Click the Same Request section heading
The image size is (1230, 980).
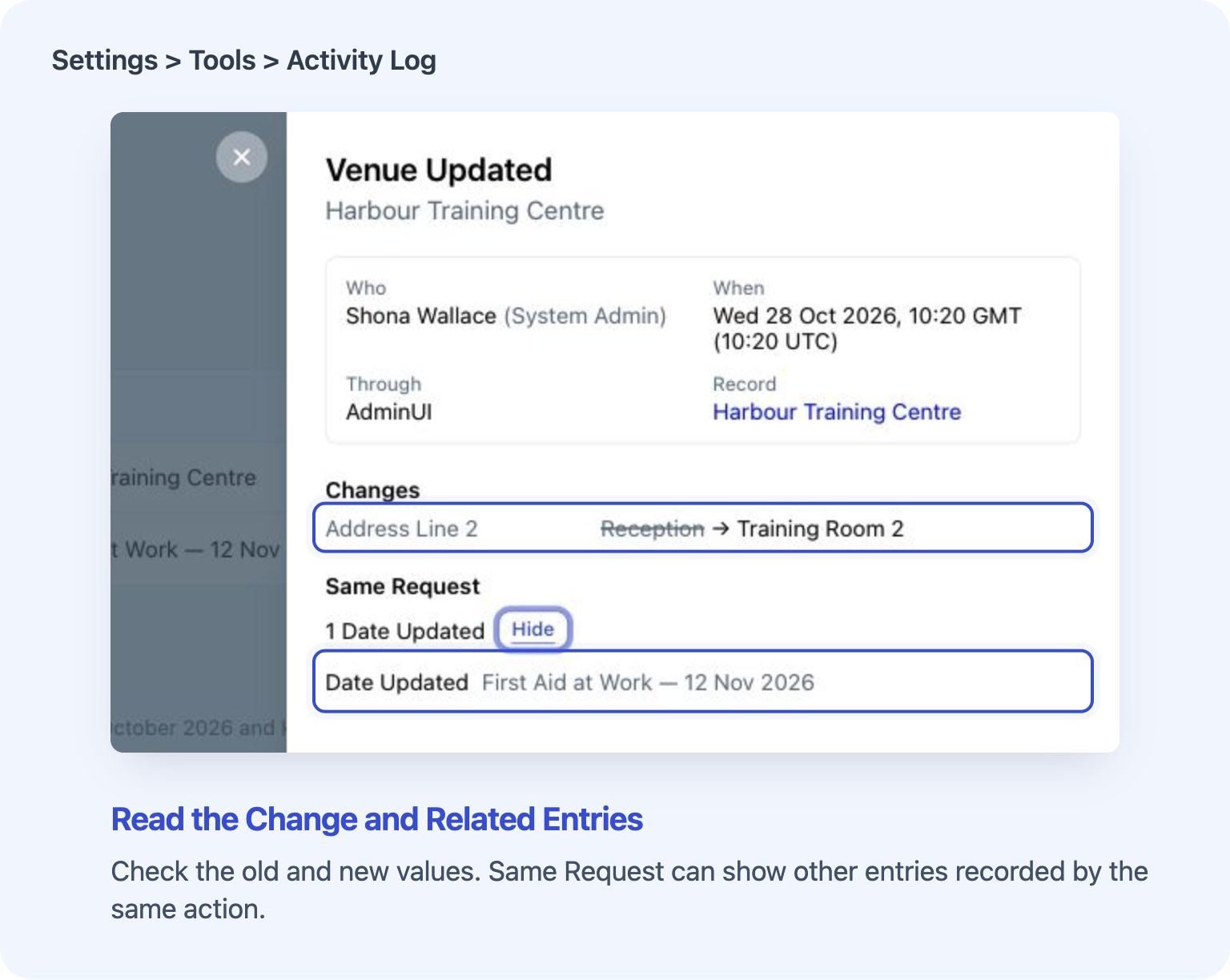coord(403,586)
